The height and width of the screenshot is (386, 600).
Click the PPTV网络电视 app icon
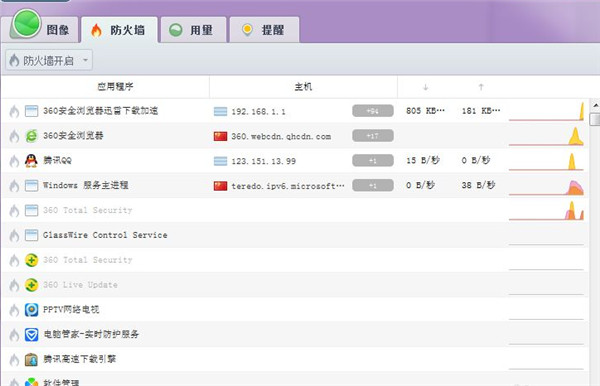point(31,310)
